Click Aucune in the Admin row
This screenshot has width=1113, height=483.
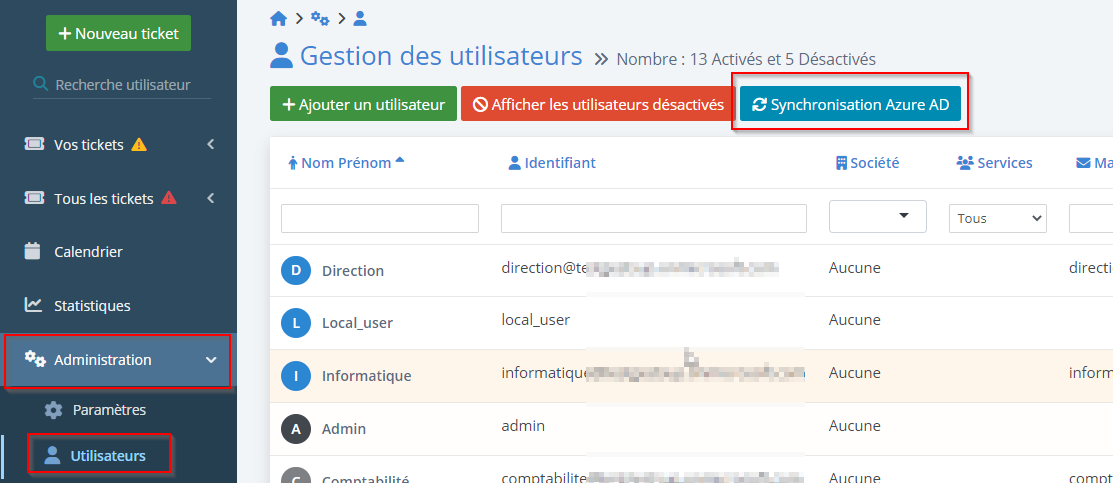855,425
